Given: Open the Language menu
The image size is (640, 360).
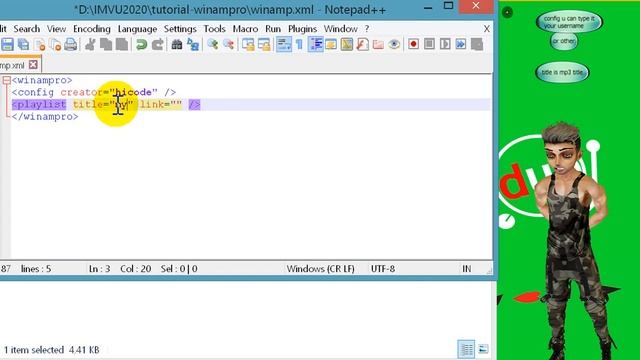Looking at the screenshot, I should coord(137,29).
